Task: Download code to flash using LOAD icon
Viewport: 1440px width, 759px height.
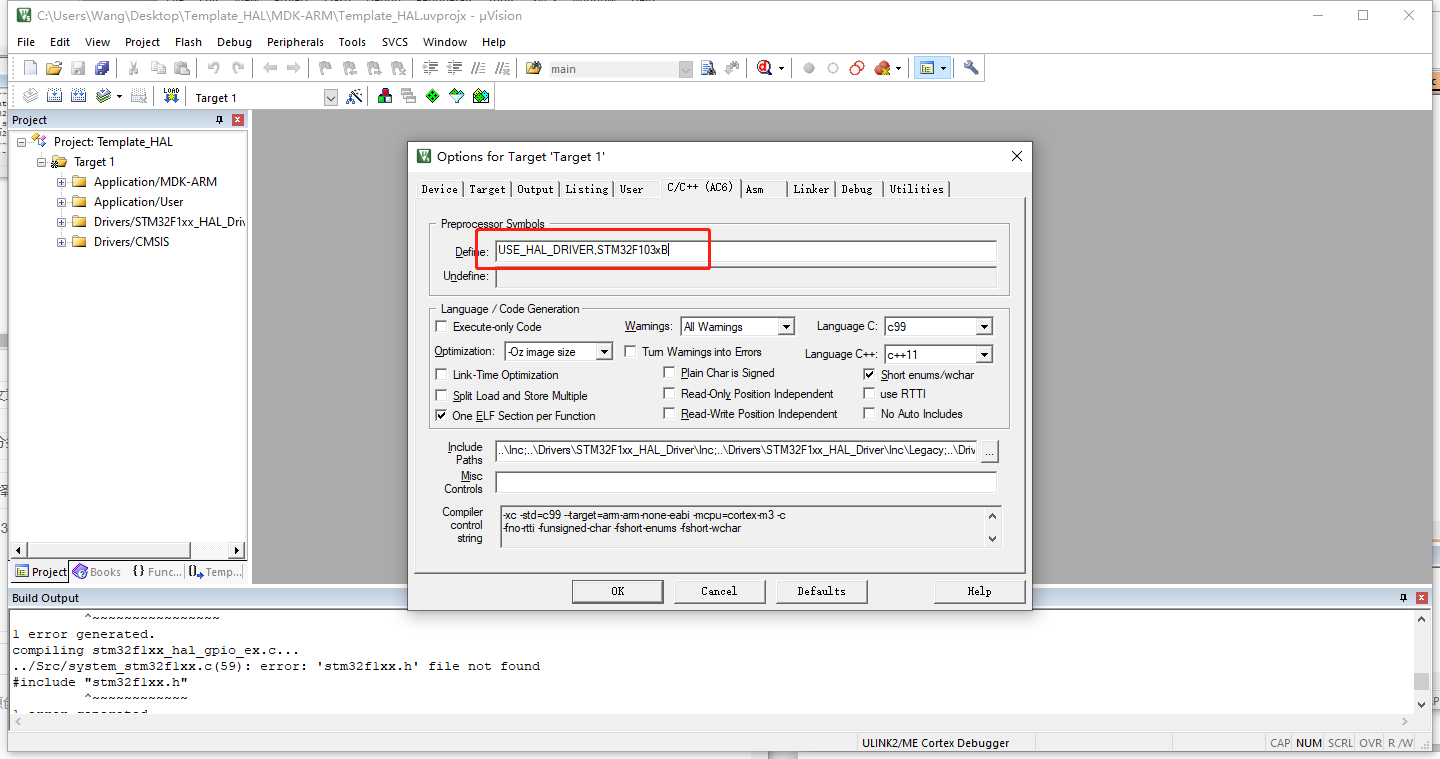Action: [171, 96]
